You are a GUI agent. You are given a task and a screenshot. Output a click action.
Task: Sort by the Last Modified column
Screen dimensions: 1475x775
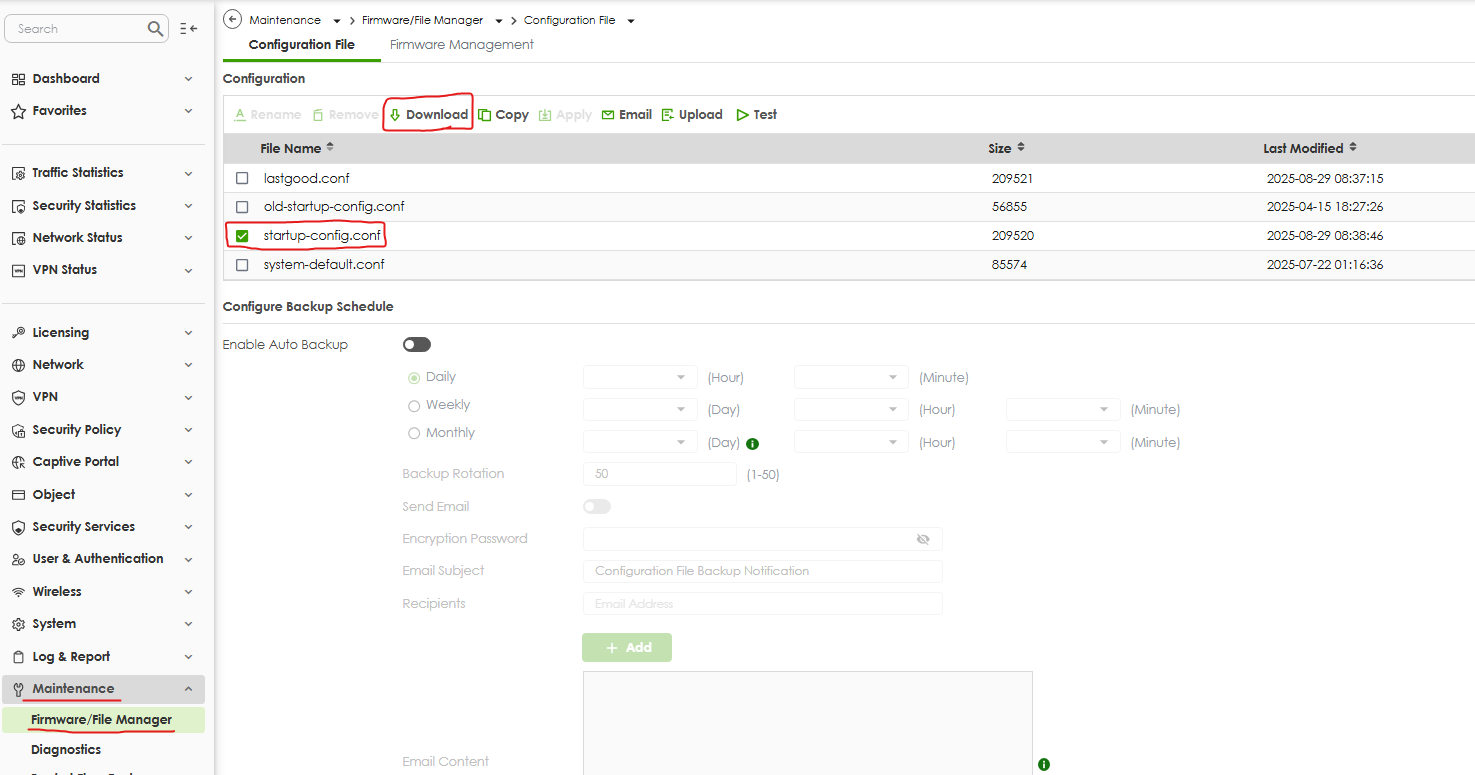click(1309, 148)
